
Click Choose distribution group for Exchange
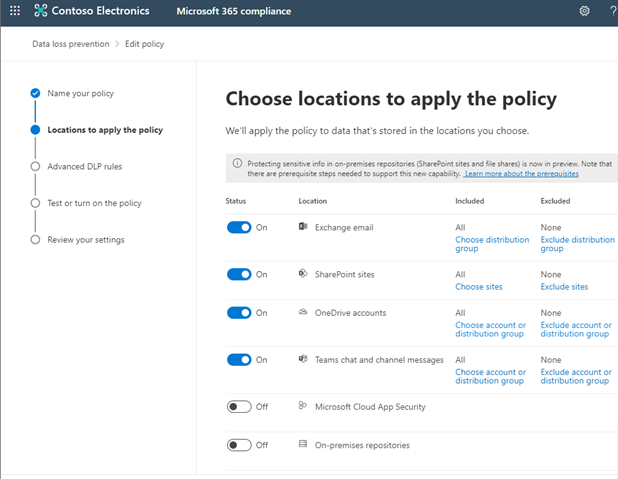click(x=492, y=244)
